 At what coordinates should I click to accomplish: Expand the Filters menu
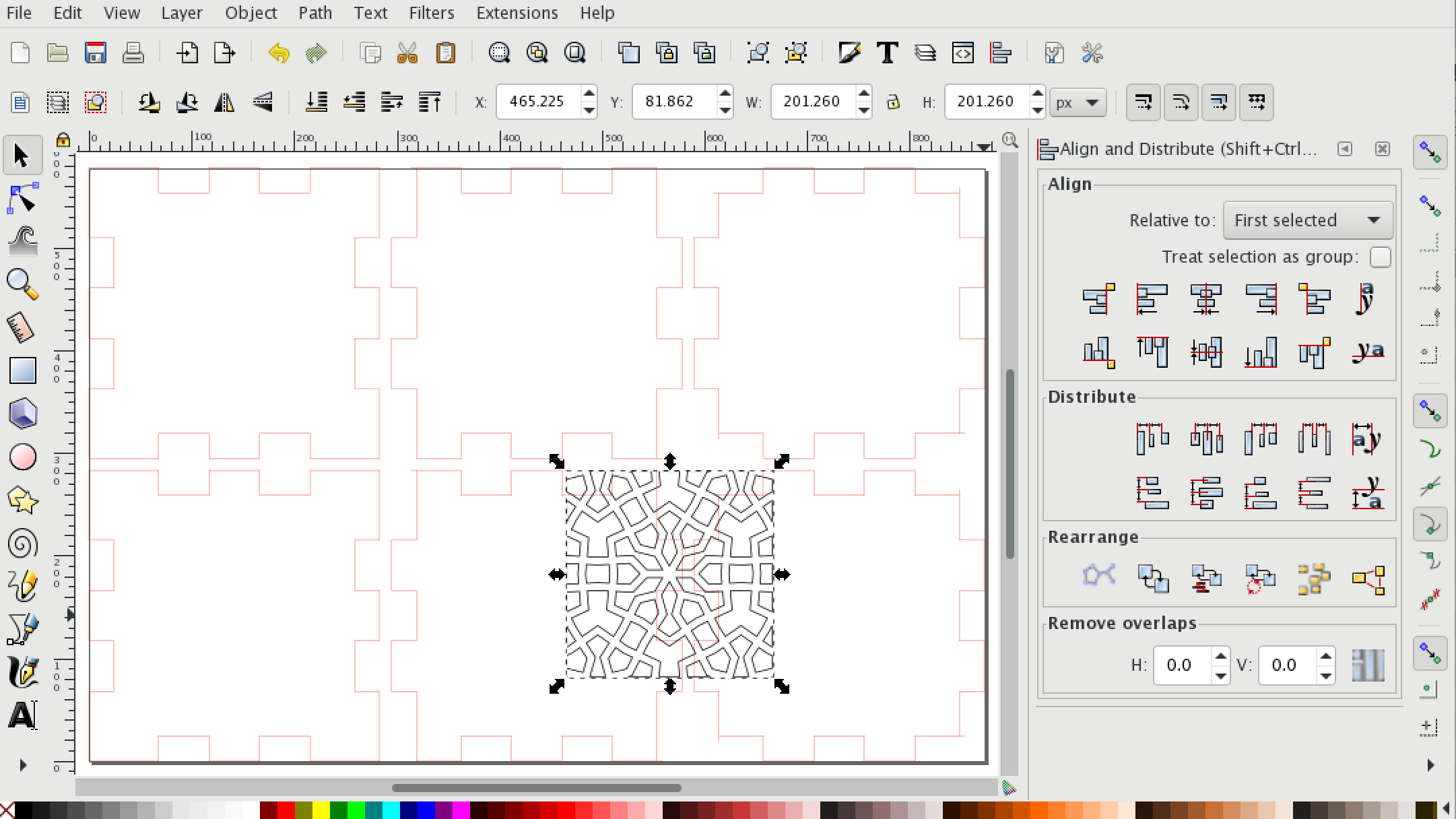tap(432, 13)
